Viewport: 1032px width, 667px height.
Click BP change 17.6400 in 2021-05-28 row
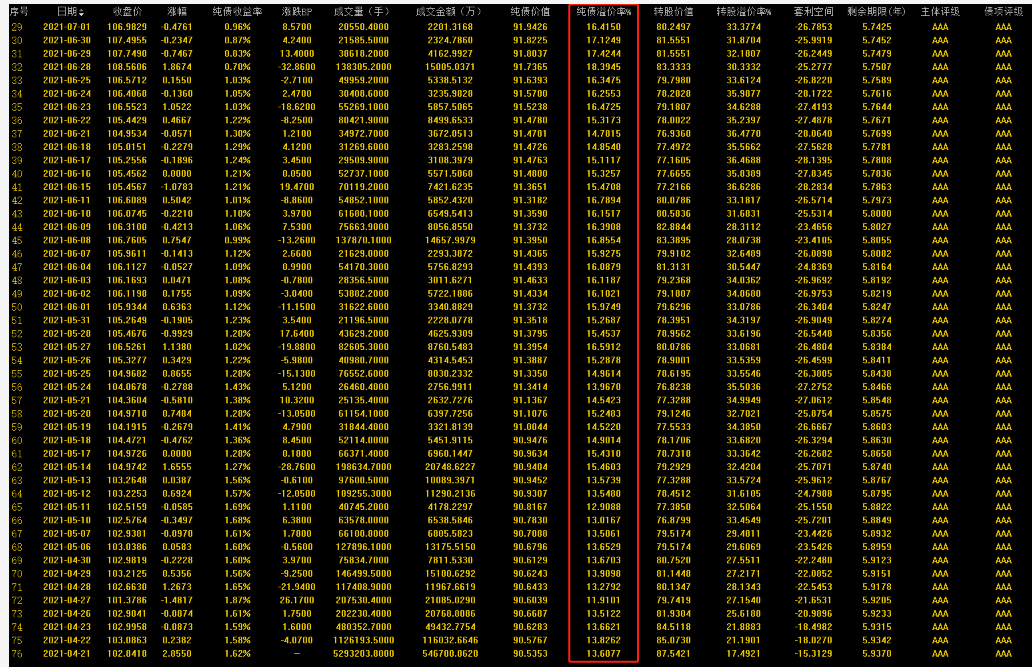(x=297, y=333)
